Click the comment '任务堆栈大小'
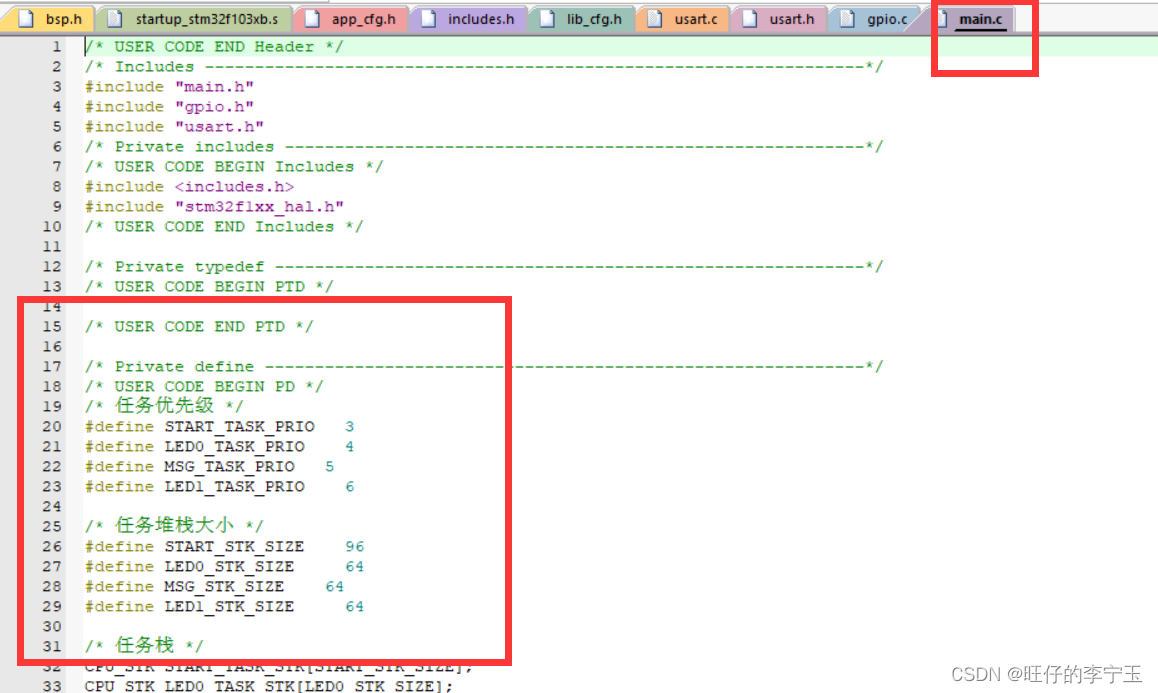This screenshot has width=1158, height=693. point(174,525)
